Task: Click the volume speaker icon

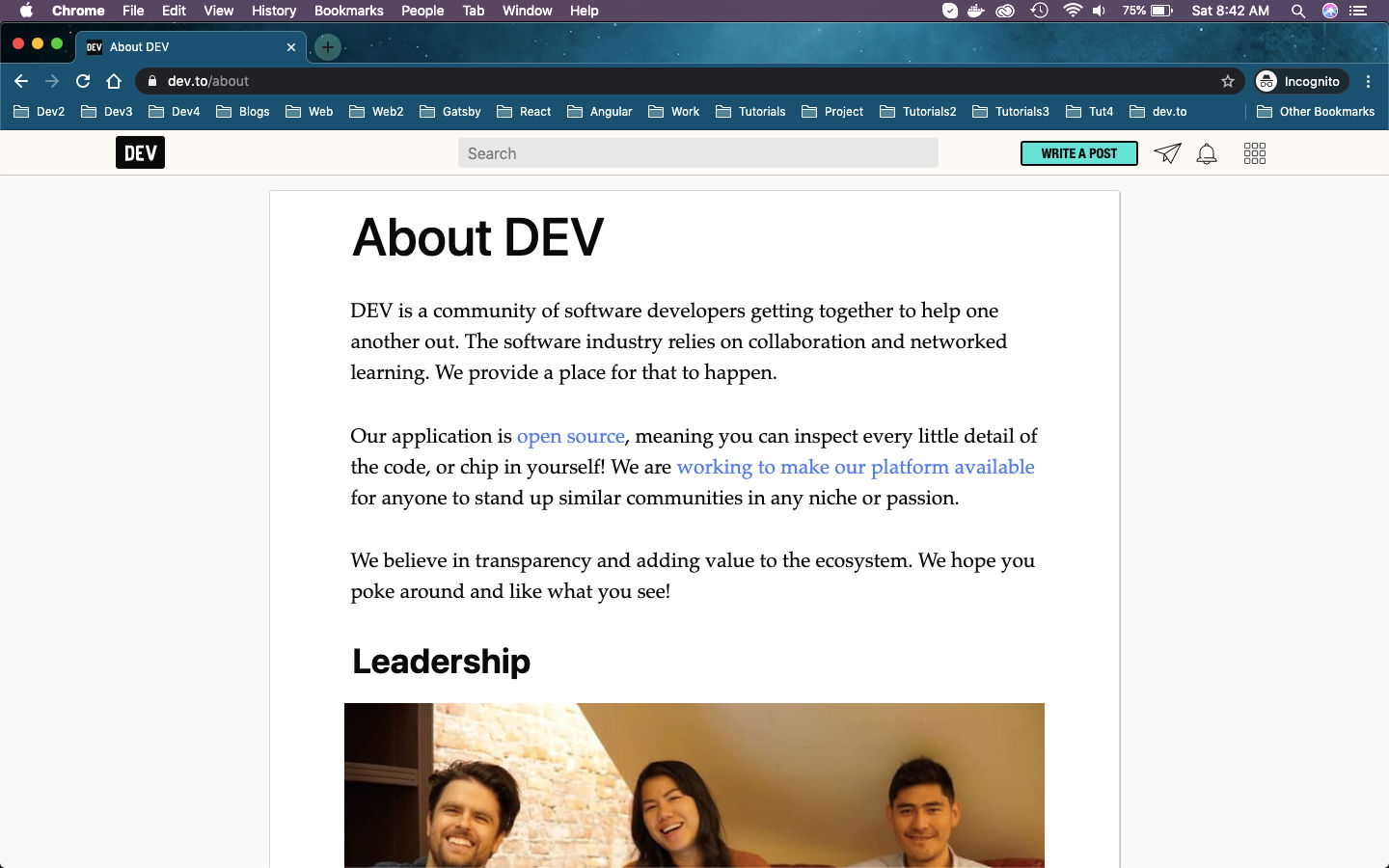Action: point(1100,11)
